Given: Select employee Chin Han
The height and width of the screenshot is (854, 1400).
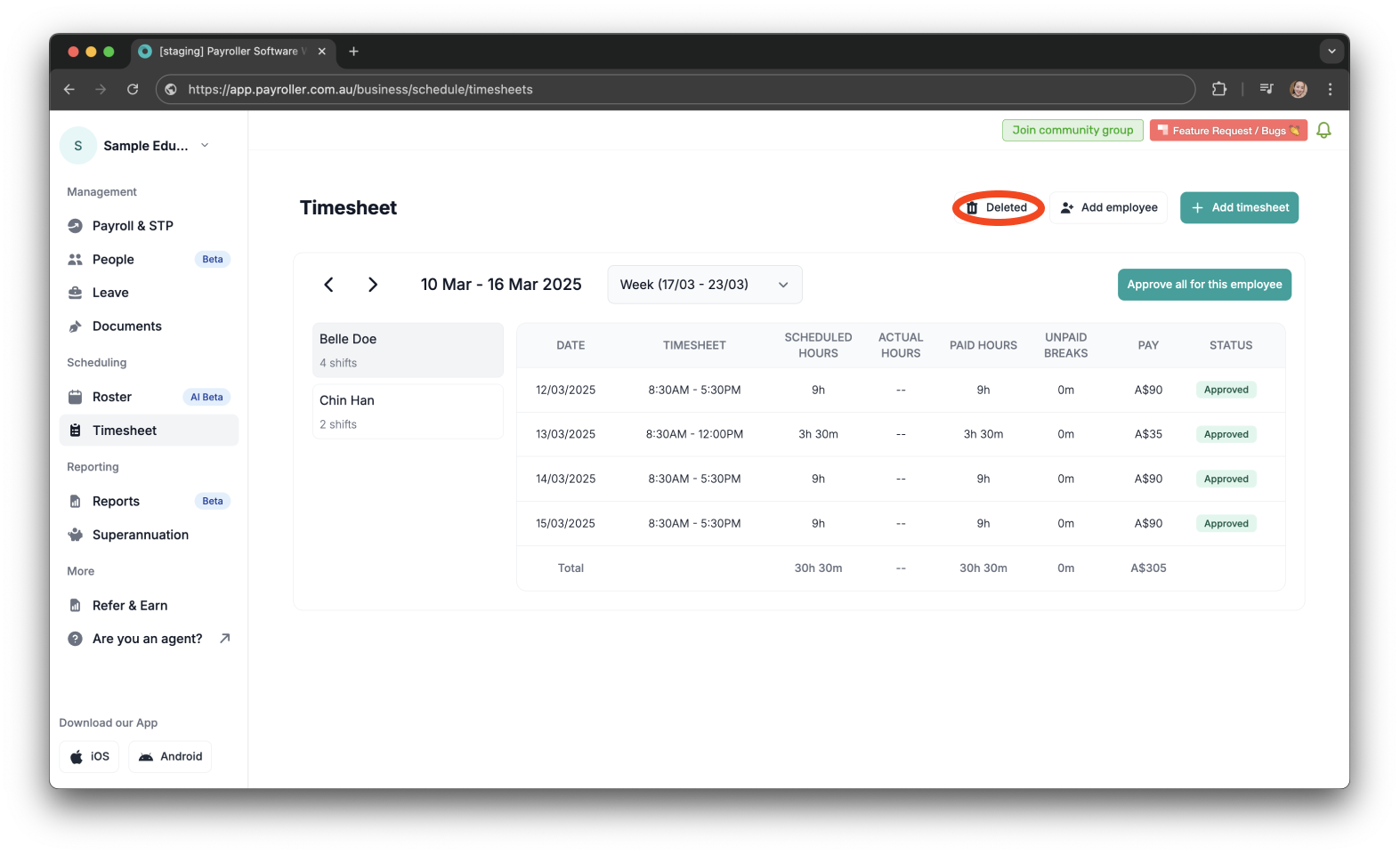Looking at the screenshot, I should [x=408, y=412].
